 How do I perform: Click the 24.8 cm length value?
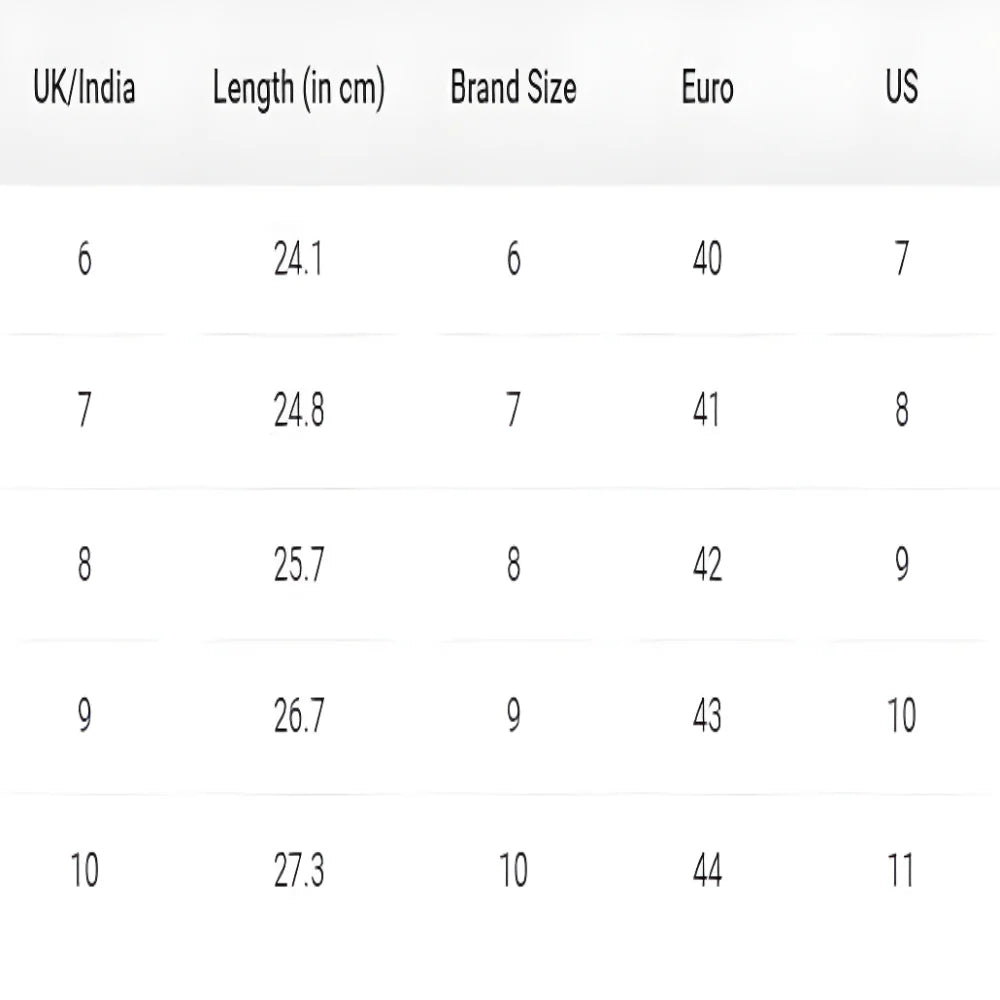point(298,411)
